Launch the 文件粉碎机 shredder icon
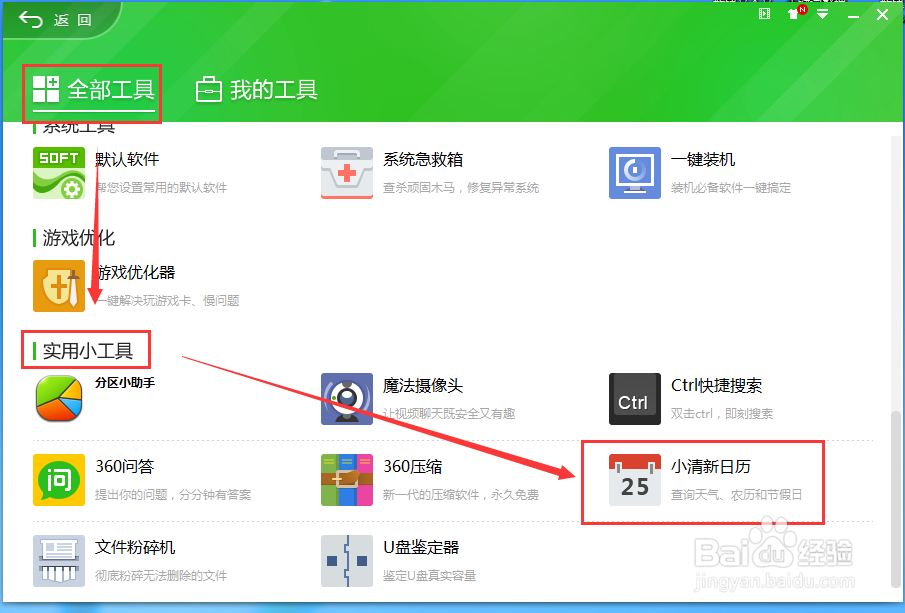Viewport: 905px width, 613px height. click(x=59, y=560)
